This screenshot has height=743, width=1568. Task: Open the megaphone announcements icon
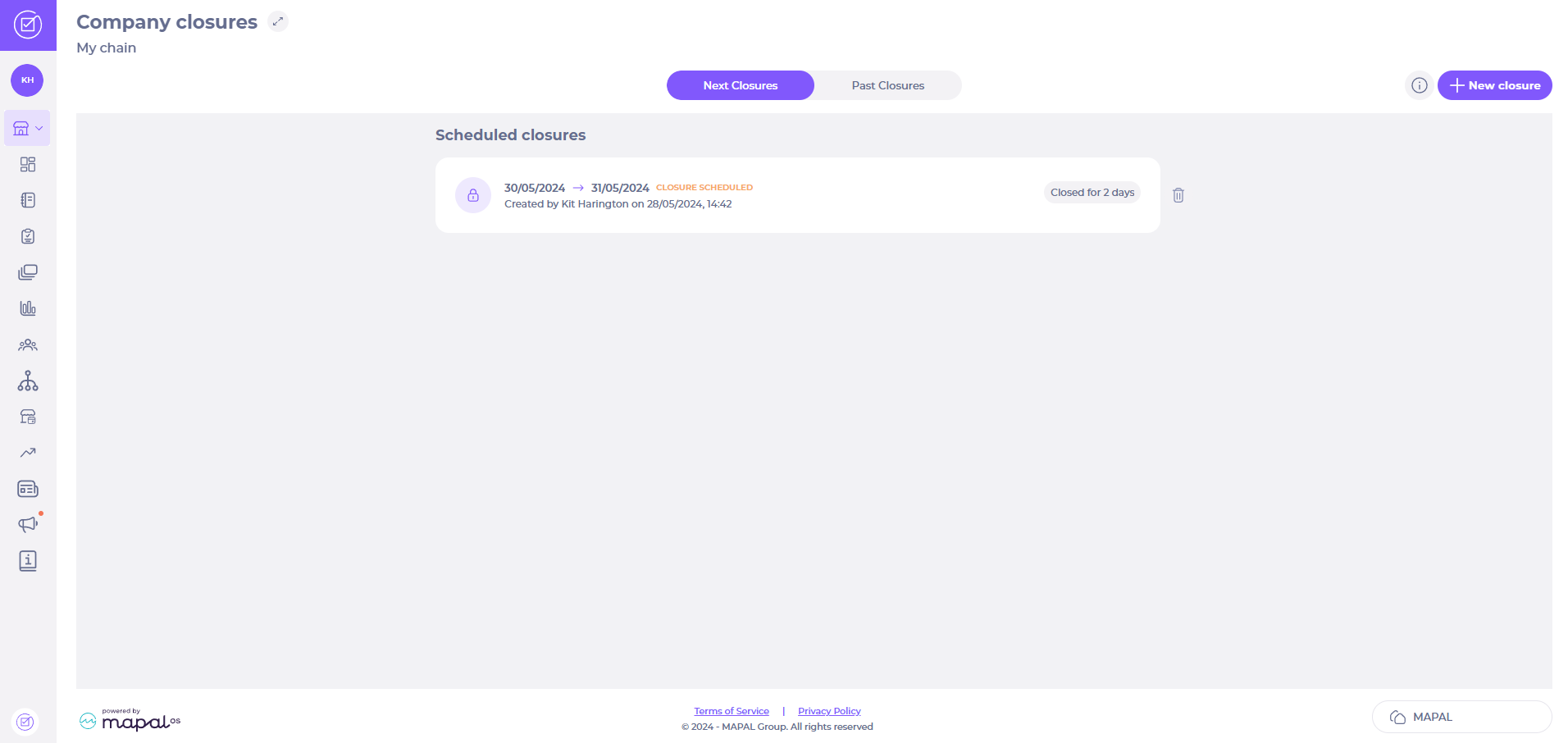tap(28, 524)
